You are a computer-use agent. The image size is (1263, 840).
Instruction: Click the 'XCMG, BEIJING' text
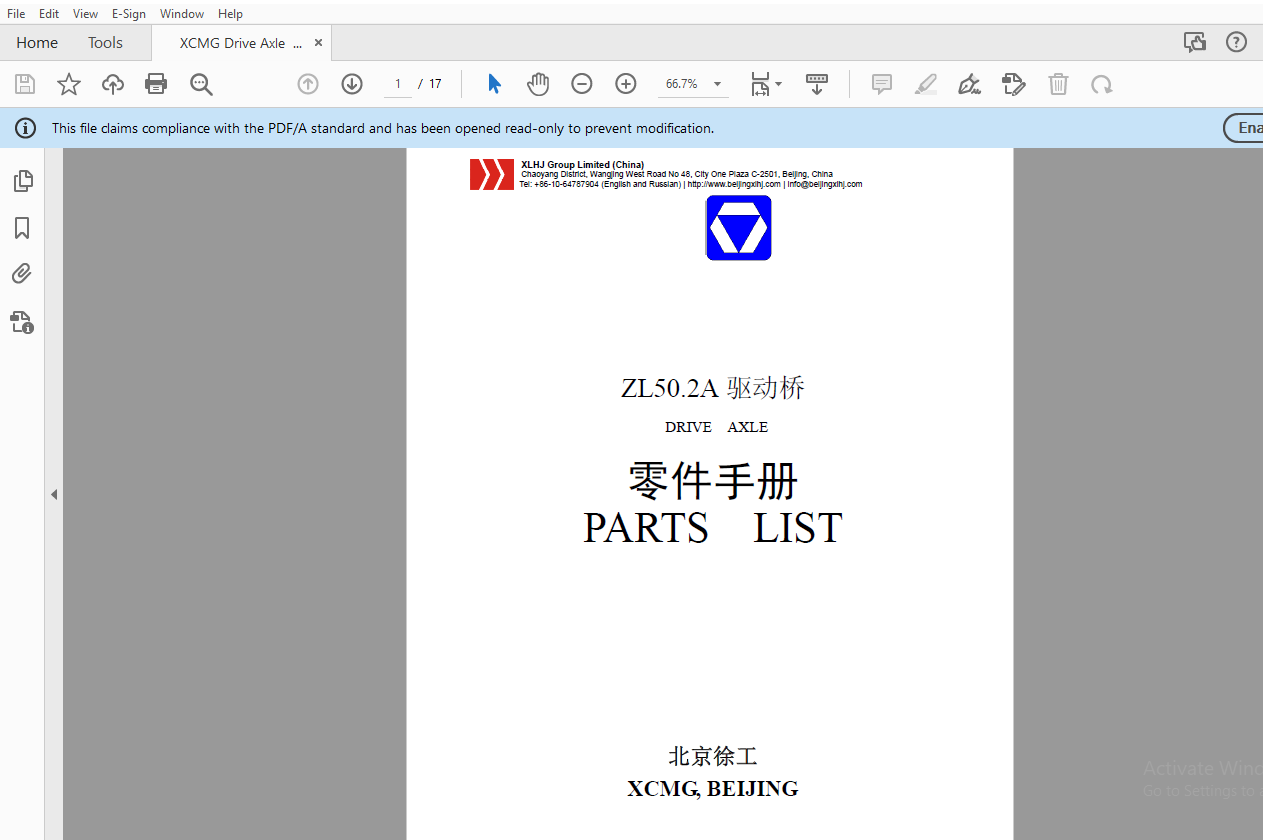713,788
